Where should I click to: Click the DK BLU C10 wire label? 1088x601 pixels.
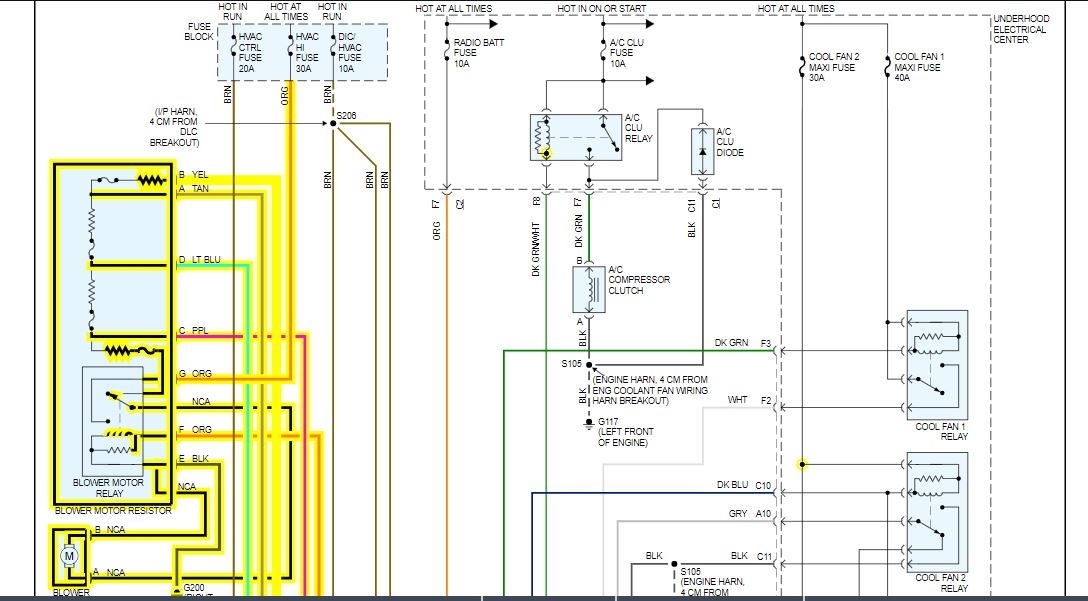point(744,485)
